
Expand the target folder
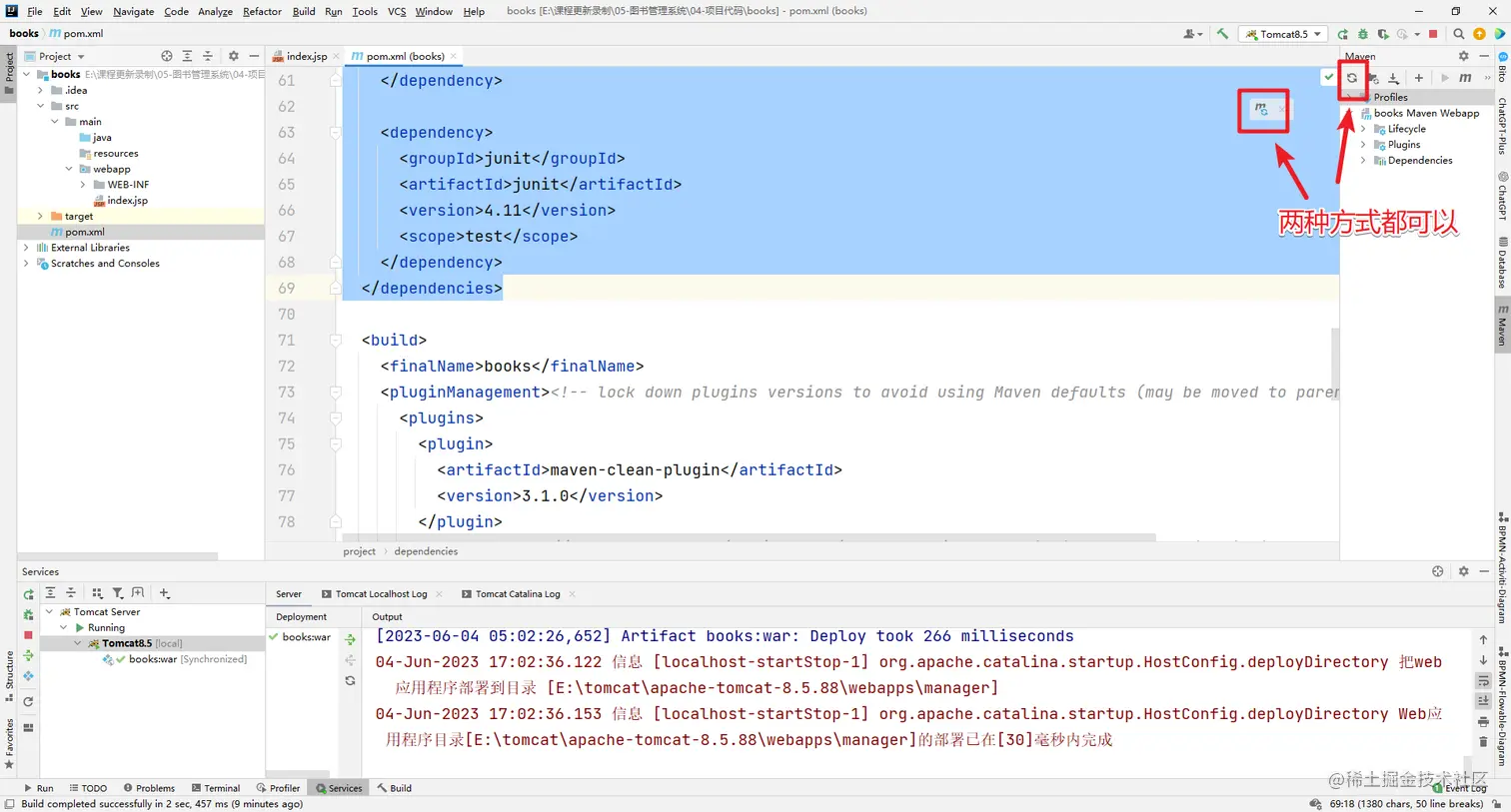coord(40,216)
